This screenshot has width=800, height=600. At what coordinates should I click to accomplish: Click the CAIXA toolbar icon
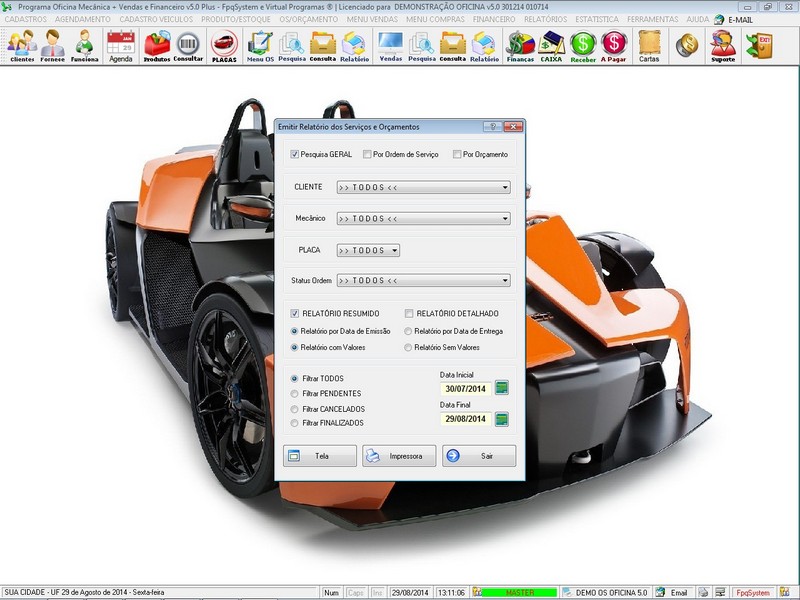(x=552, y=46)
